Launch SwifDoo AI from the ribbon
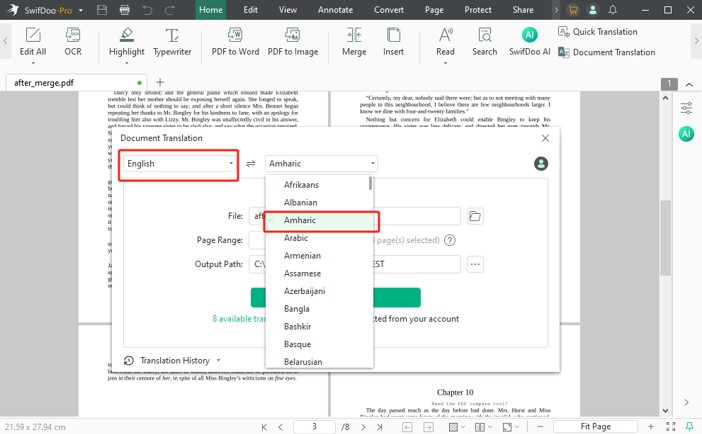 tap(530, 41)
